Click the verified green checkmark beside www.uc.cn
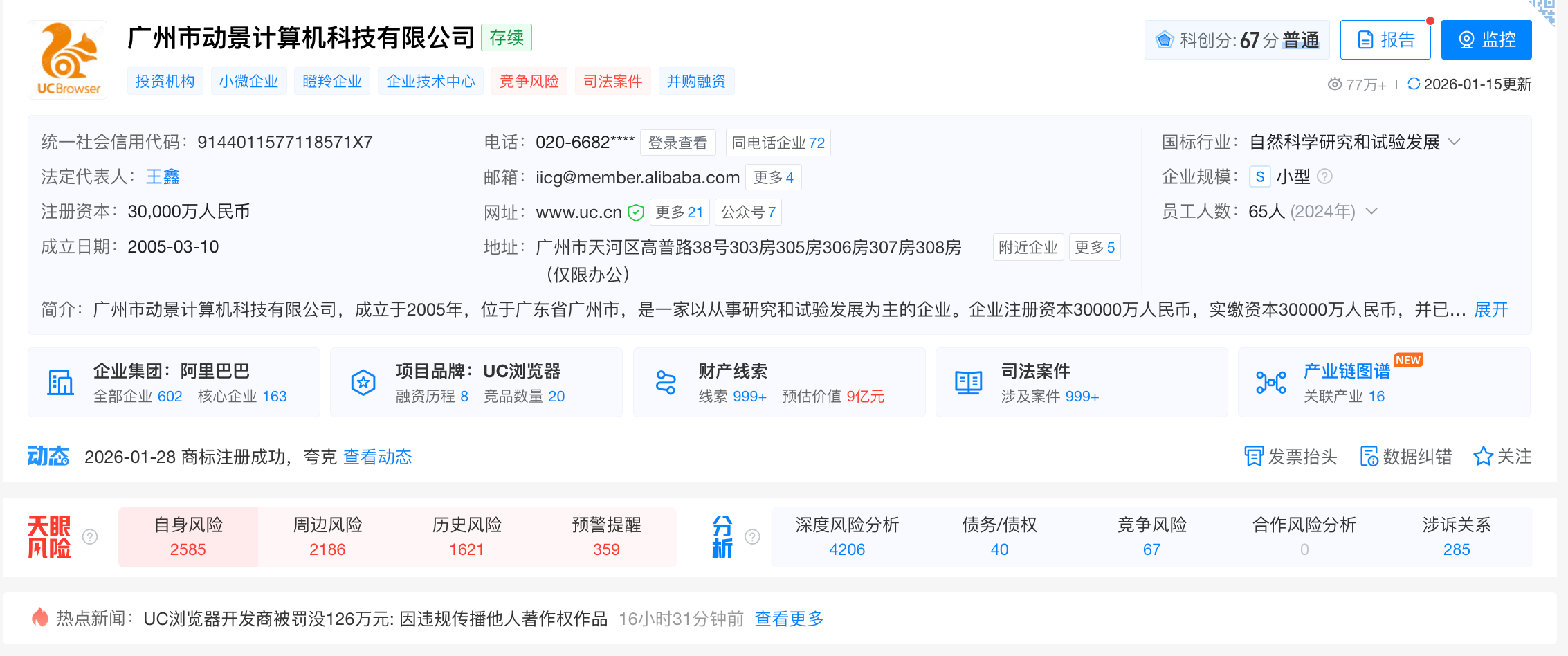 635,212
